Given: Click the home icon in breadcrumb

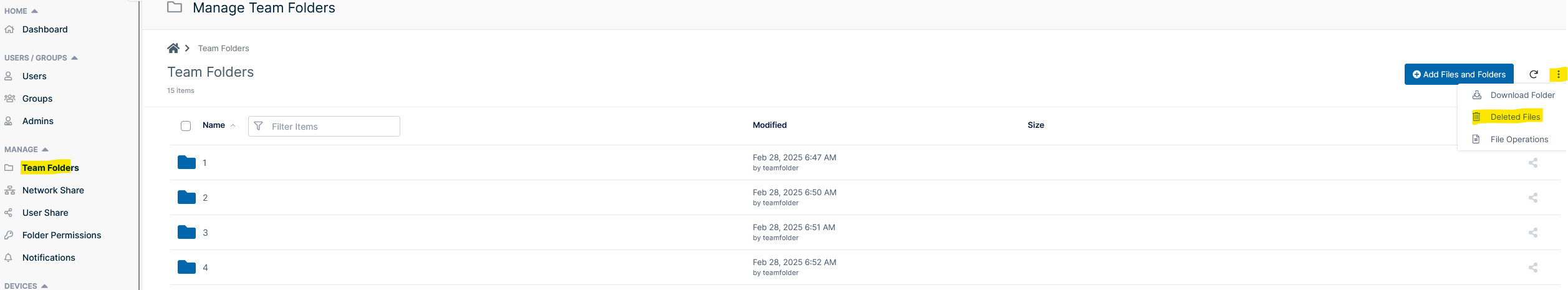Looking at the screenshot, I should pos(173,48).
